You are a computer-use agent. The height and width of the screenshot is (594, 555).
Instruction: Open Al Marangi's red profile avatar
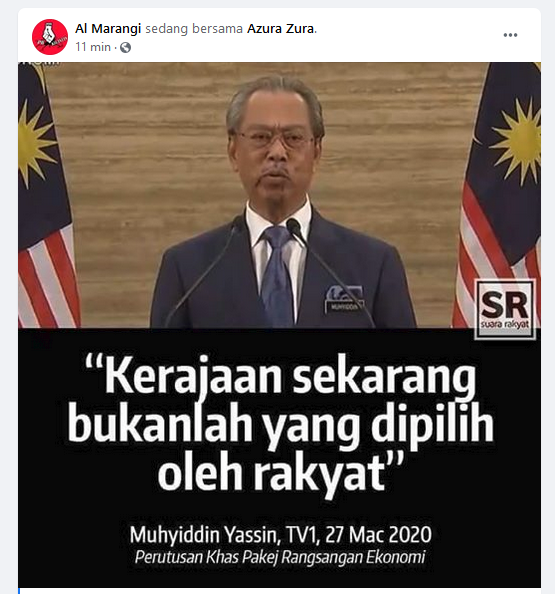(x=50, y=37)
